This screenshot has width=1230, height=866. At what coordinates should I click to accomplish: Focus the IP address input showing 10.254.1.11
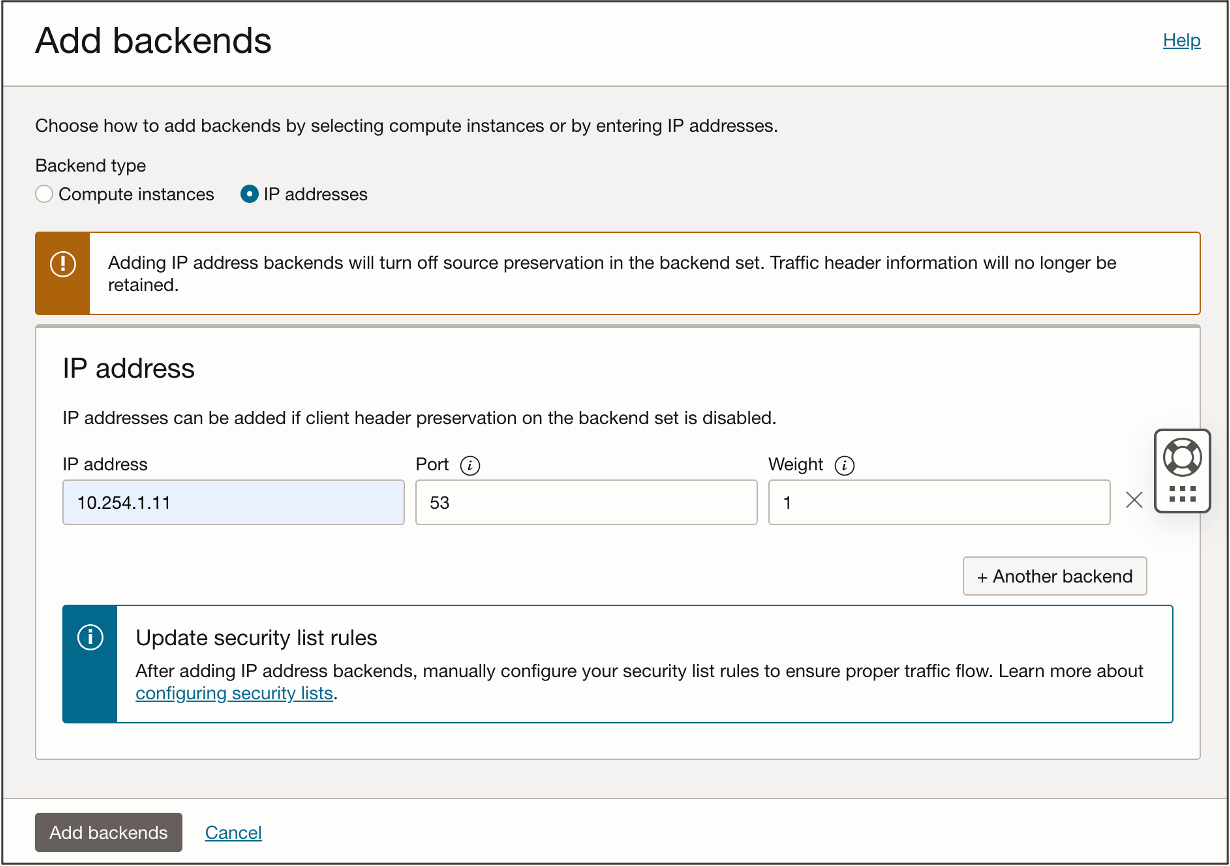[x=233, y=502]
